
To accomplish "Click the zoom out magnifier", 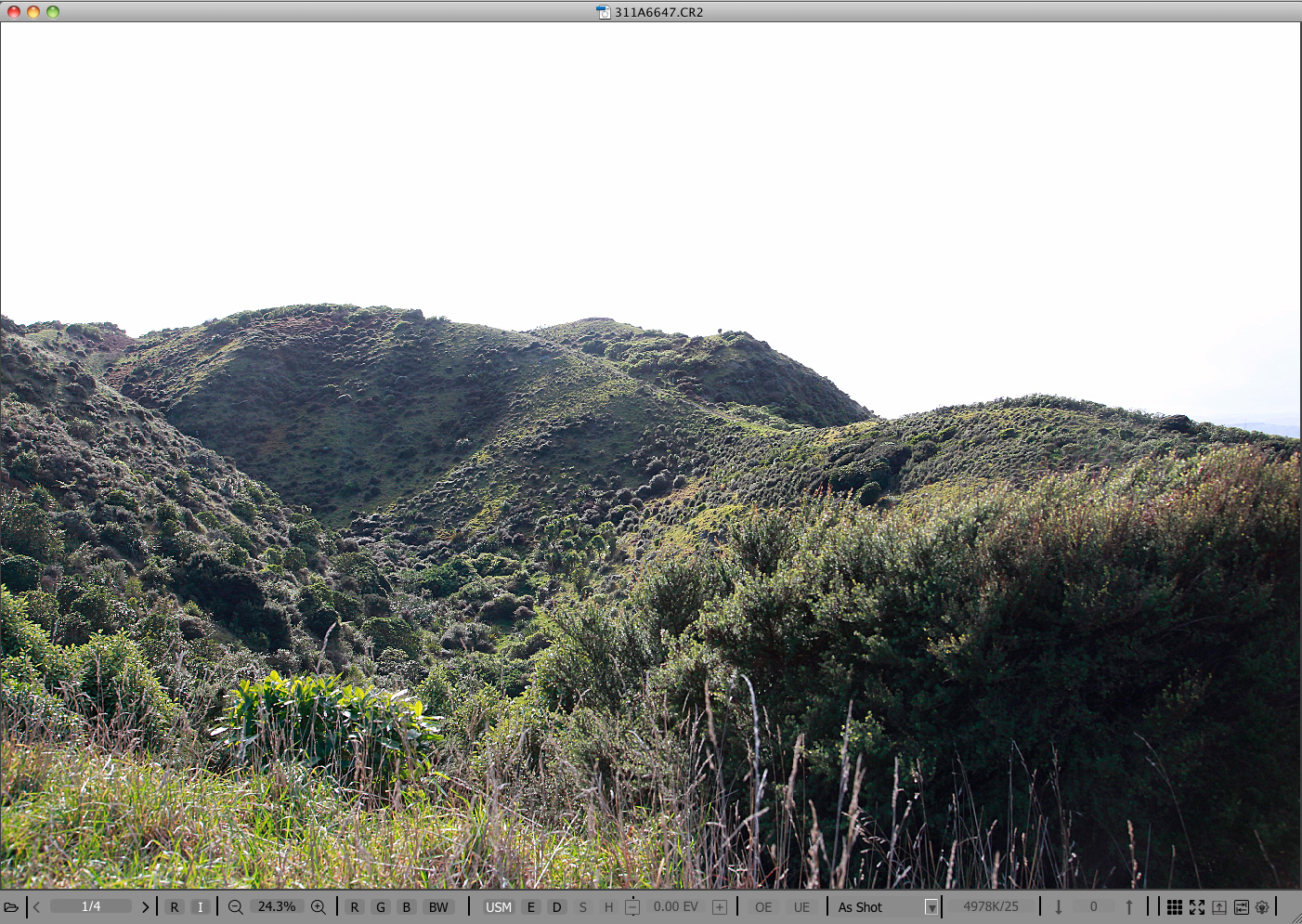I will [236, 907].
